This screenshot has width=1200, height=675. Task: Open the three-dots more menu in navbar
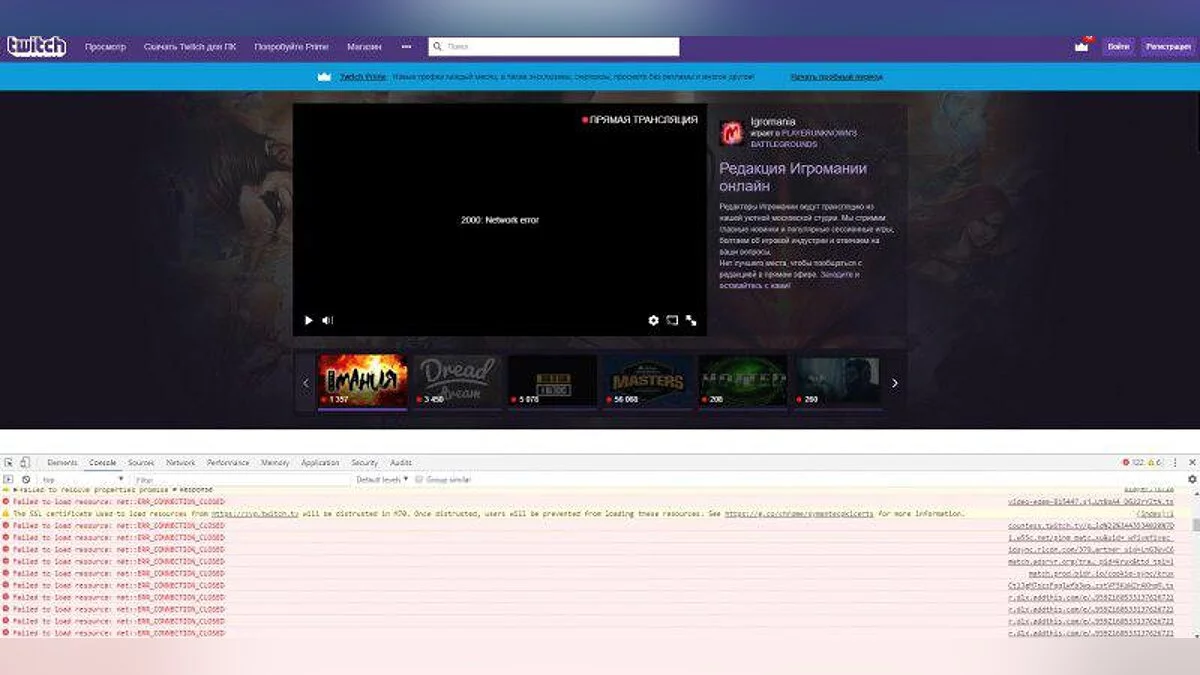tap(406, 46)
